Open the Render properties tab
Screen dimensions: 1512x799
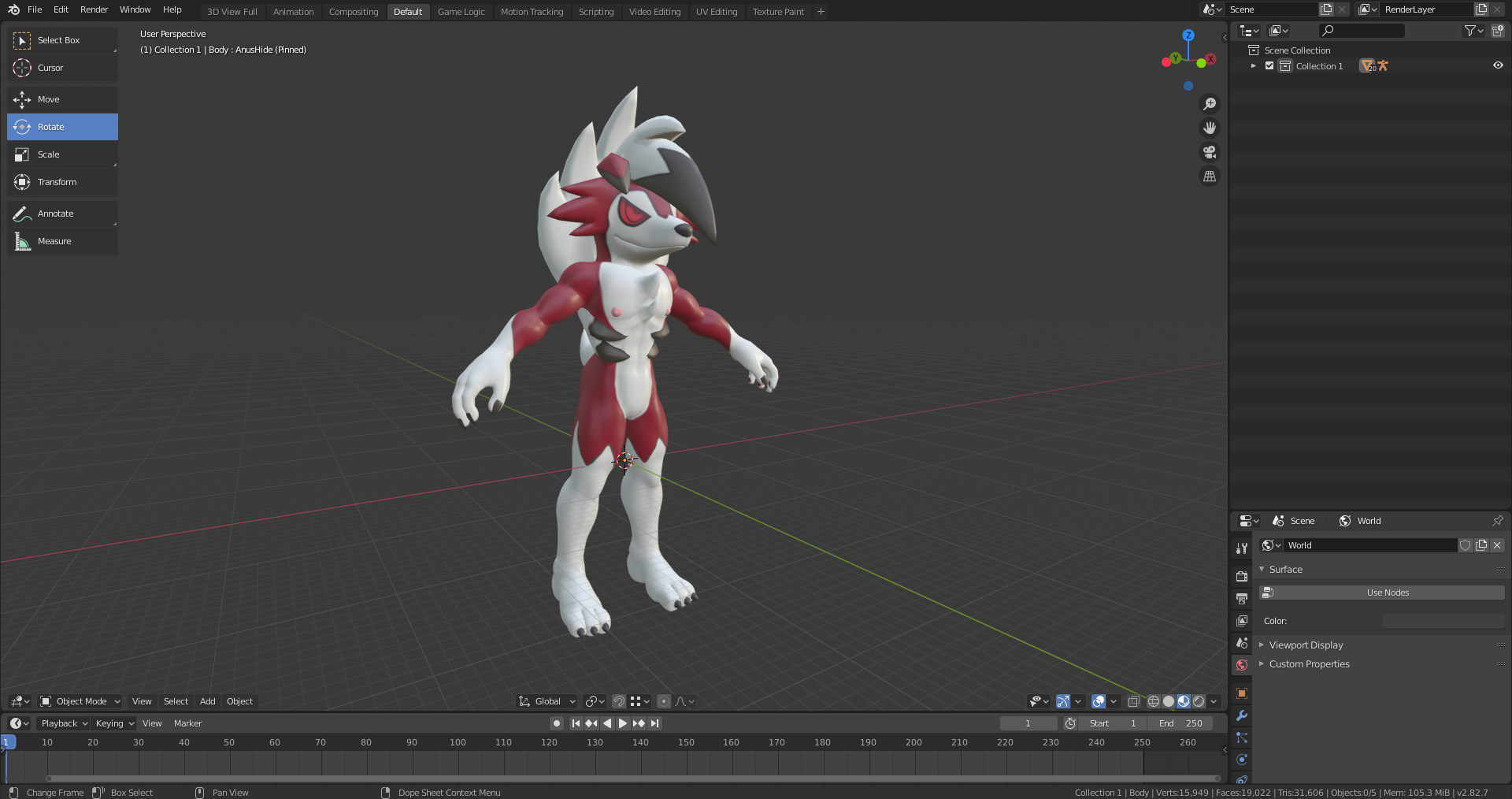(x=1242, y=576)
